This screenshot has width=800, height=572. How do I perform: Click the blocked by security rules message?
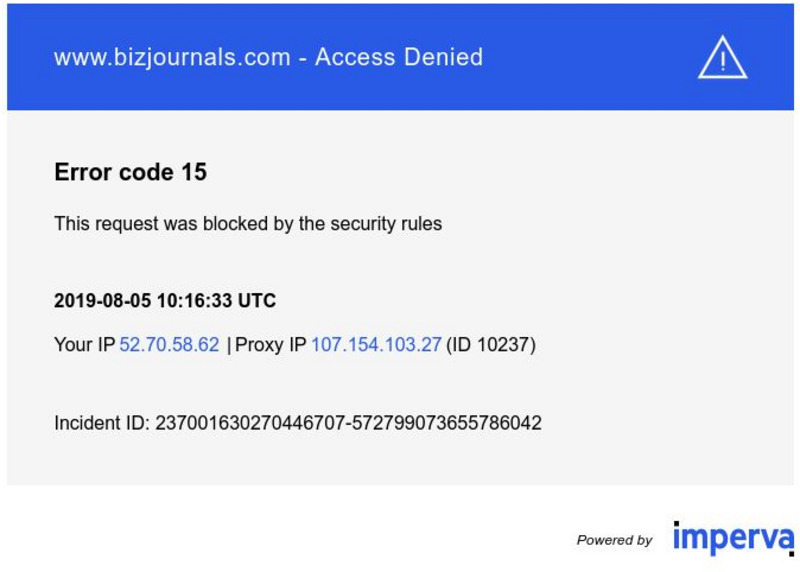point(248,223)
